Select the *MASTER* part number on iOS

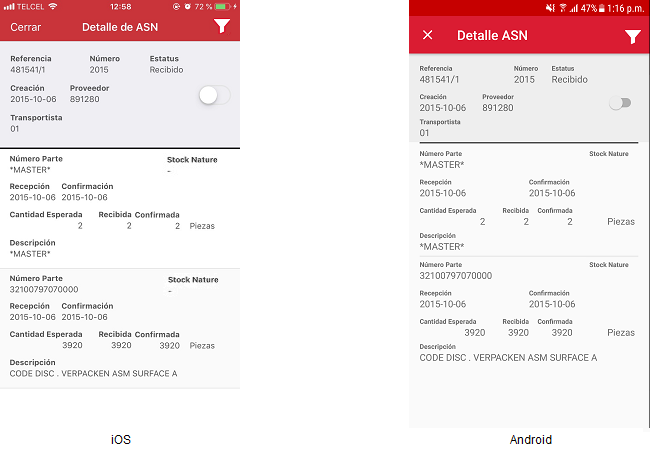tap(30, 171)
